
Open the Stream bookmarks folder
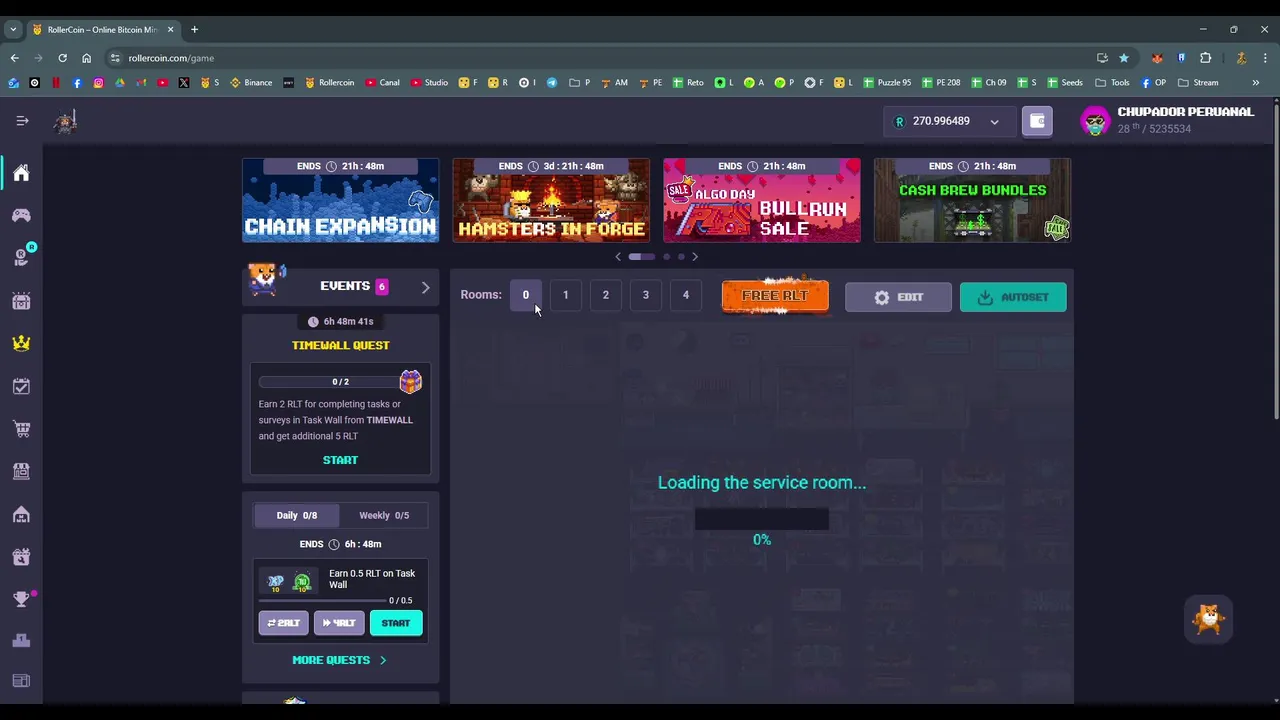click(1198, 83)
